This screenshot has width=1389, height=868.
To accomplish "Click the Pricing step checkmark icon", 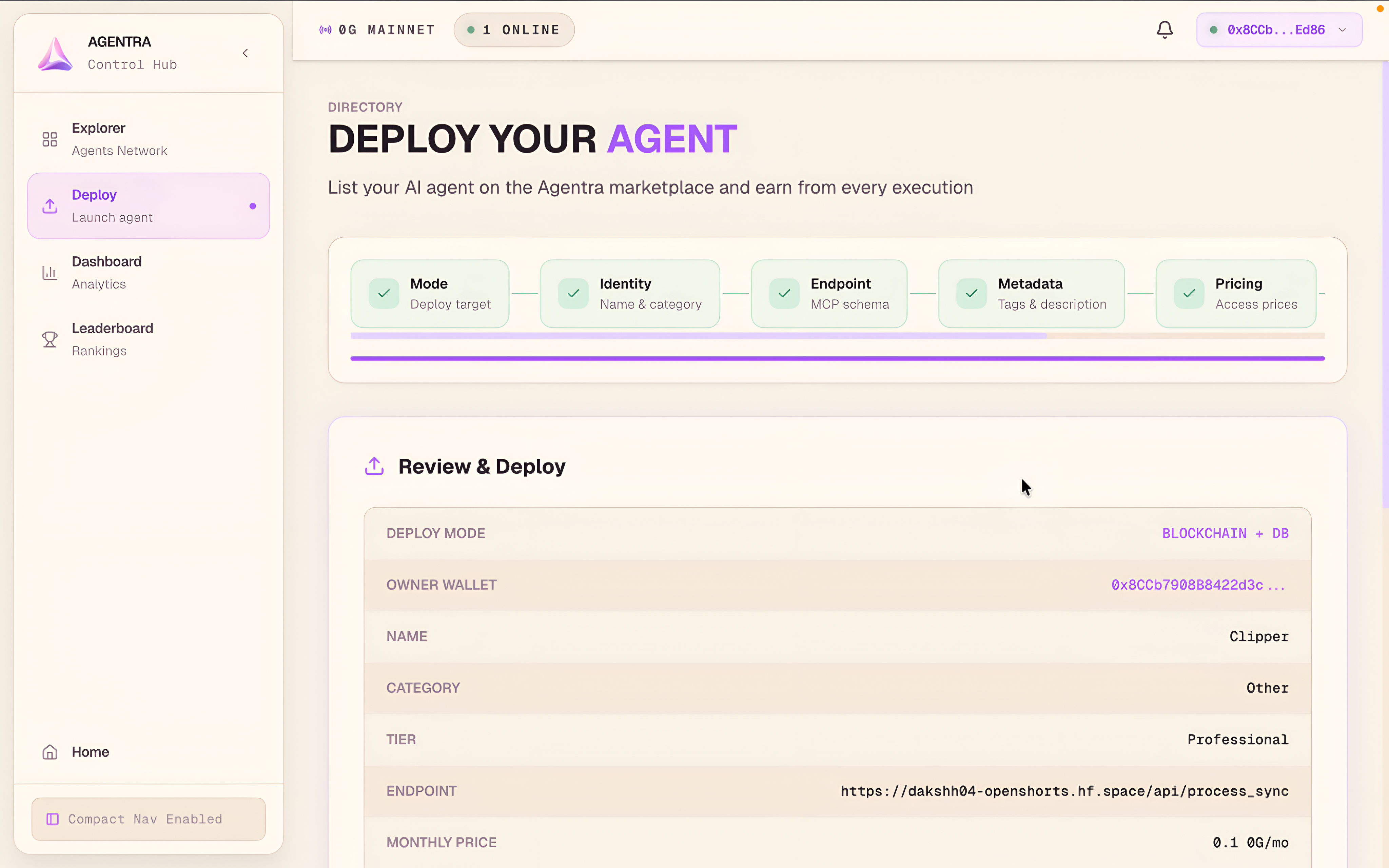I will (1189, 293).
